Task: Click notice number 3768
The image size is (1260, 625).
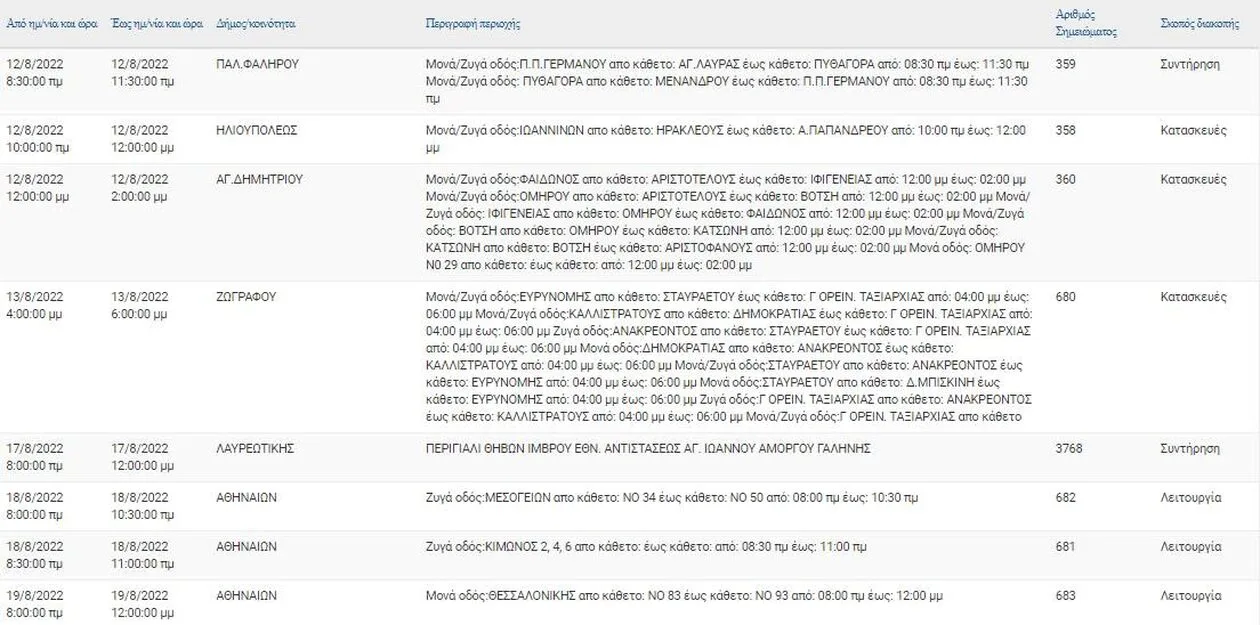Action: pos(1069,449)
